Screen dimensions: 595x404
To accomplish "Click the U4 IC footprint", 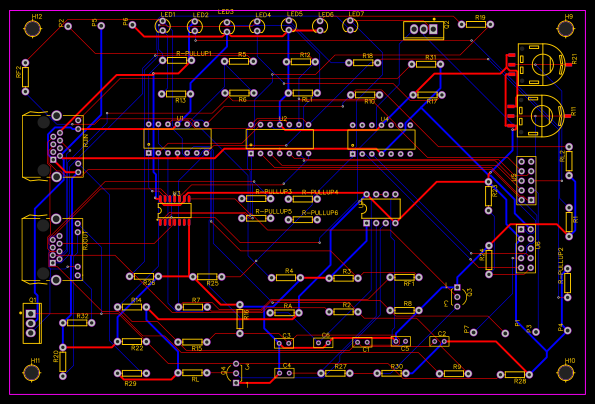I will pyautogui.click(x=381, y=140).
